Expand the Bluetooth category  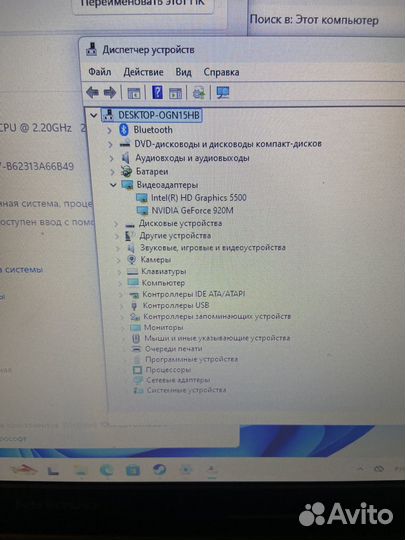pyautogui.click(x=109, y=130)
